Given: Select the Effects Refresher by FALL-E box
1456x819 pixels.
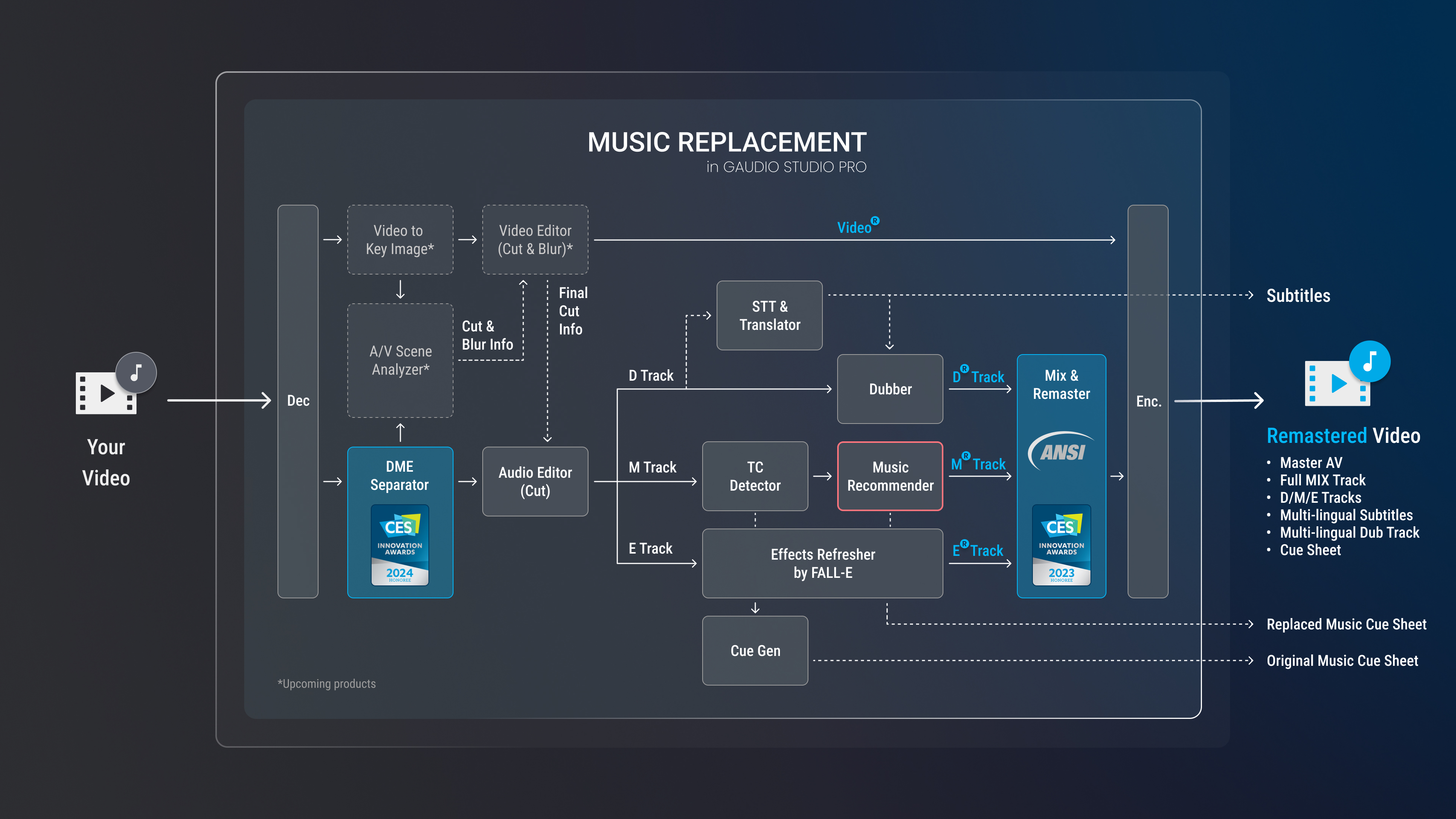Looking at the screenshot, I should point(822,563).
